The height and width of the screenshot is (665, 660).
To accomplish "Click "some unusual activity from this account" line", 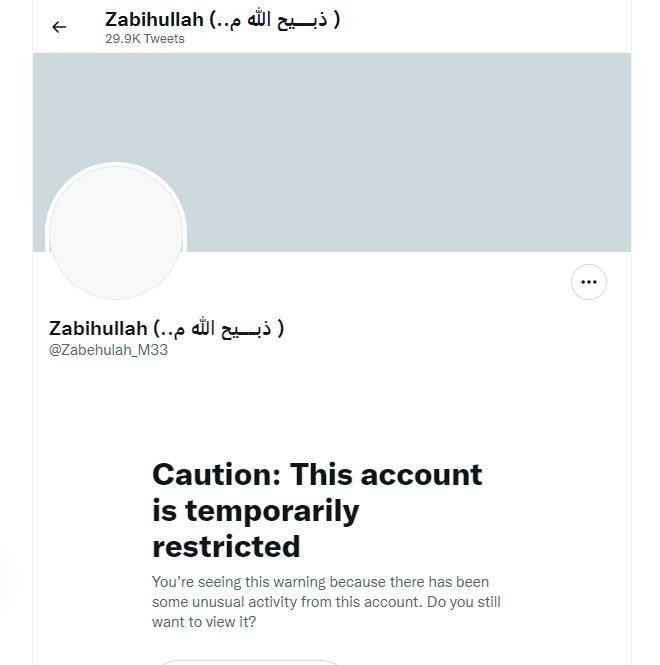I will pos(287,602).
